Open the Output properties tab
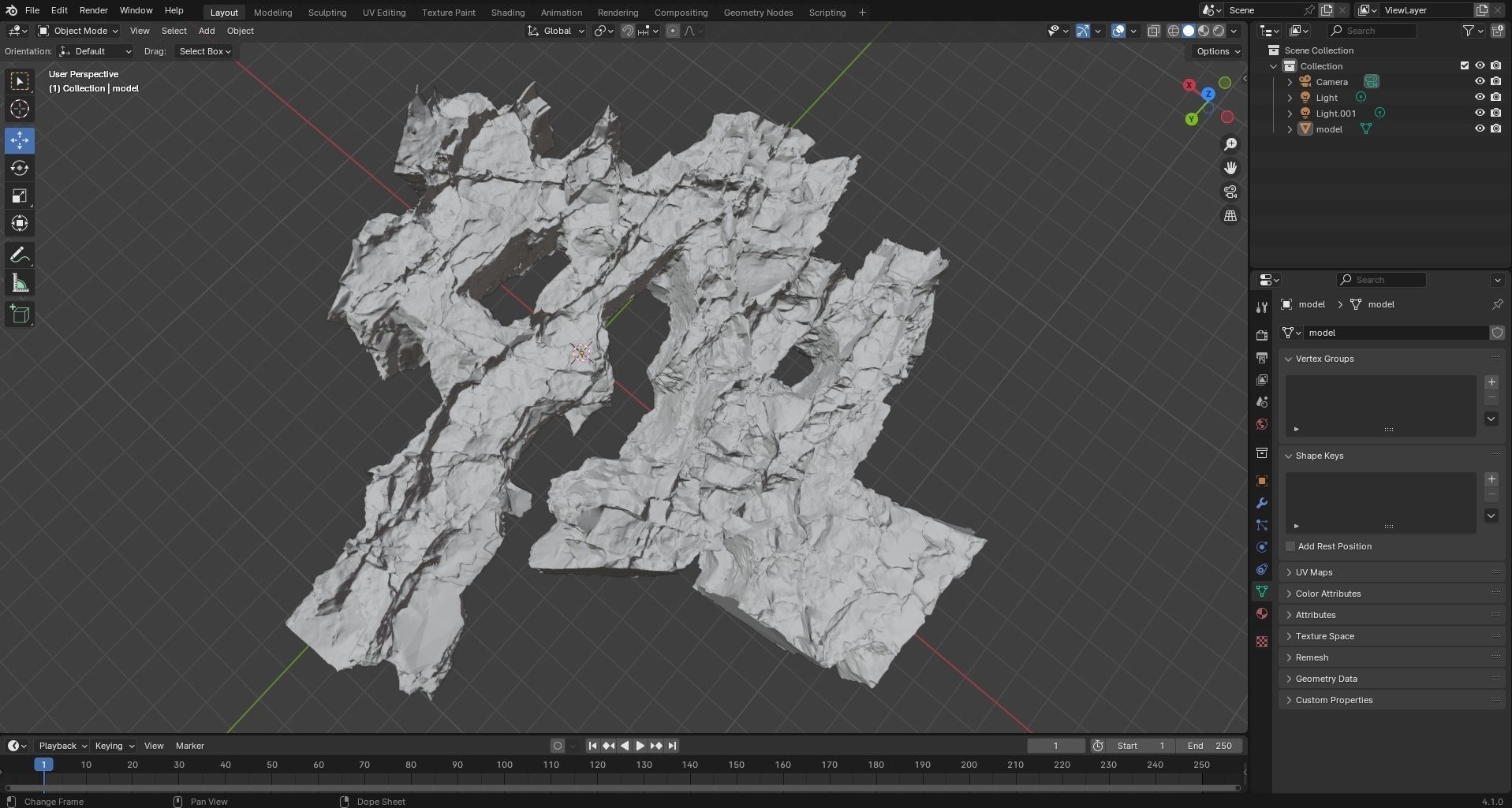 (x=1262, y=358)
